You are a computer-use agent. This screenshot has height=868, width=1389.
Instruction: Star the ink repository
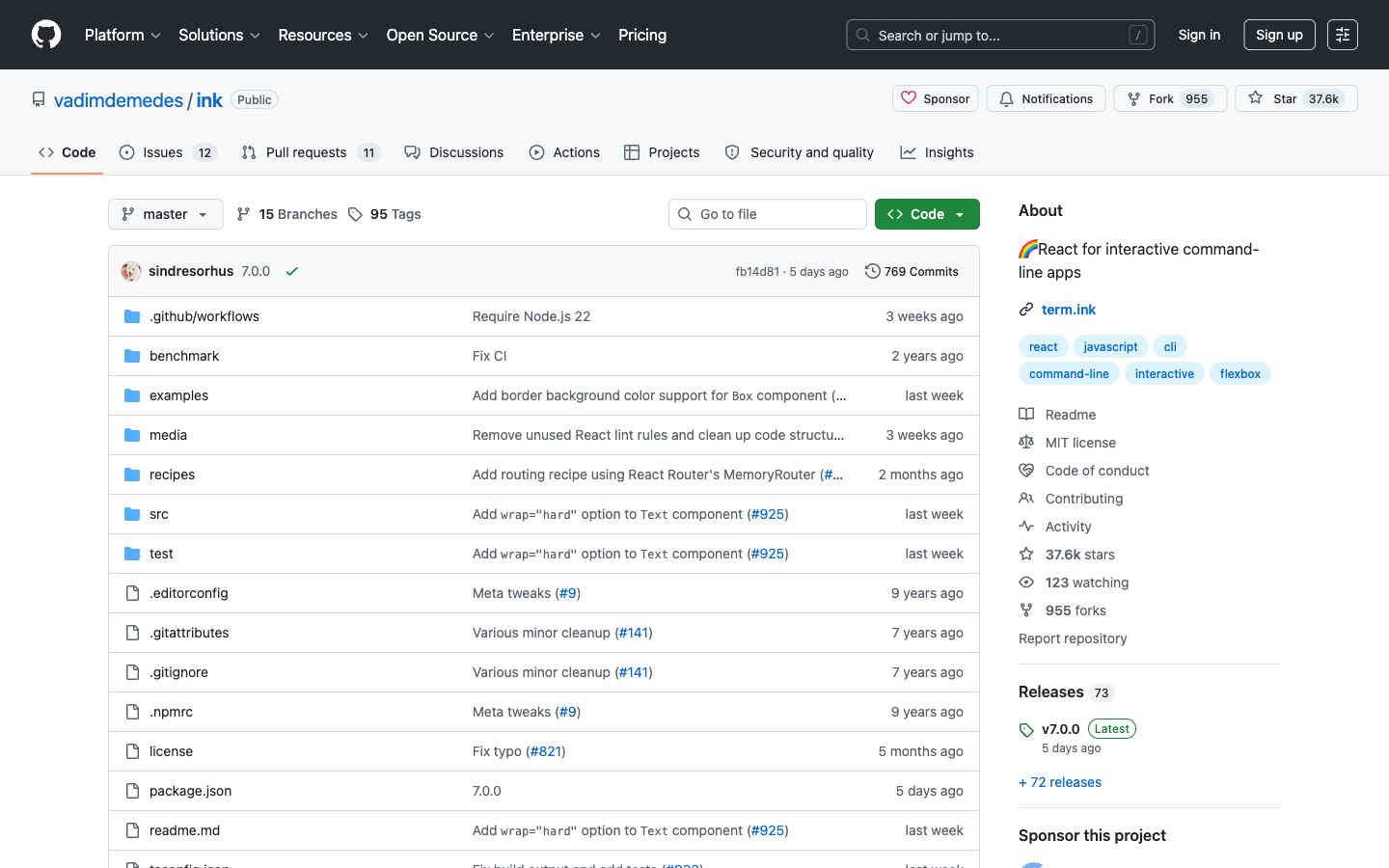pyautogui.click(x=1295, y=98)
